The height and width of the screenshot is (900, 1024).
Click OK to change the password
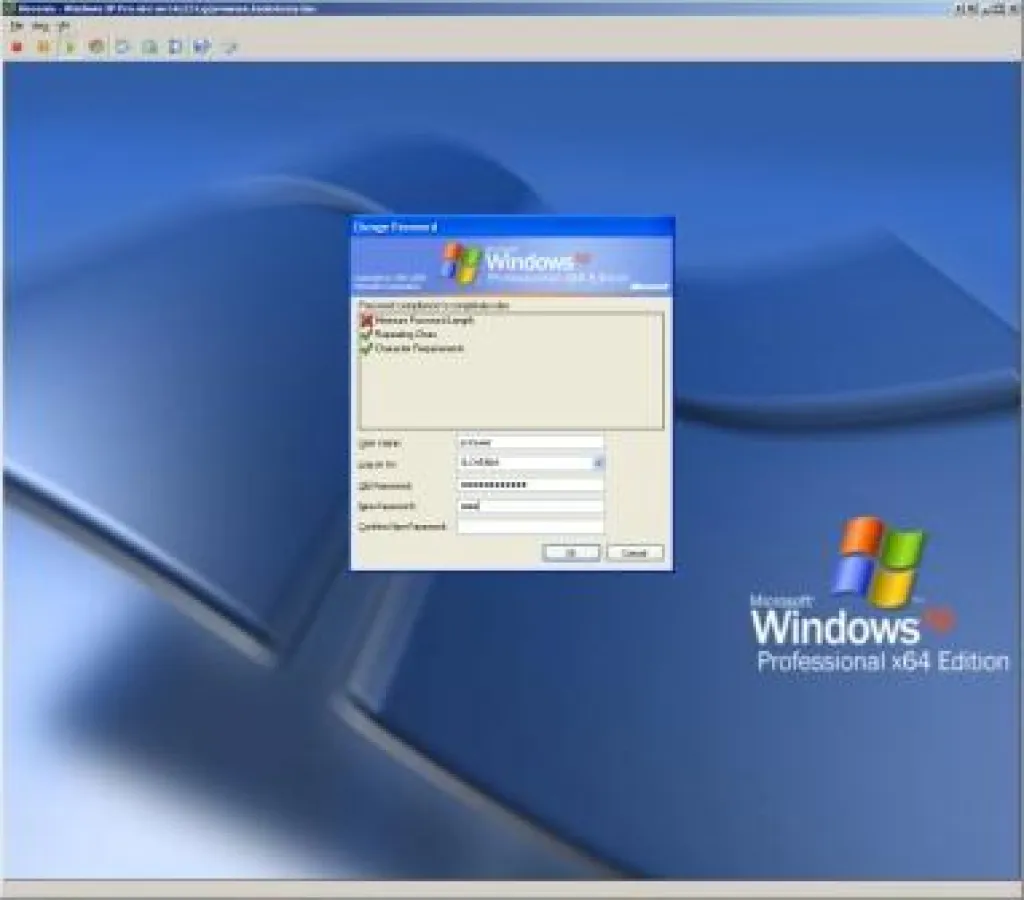[x=572, y=553]
